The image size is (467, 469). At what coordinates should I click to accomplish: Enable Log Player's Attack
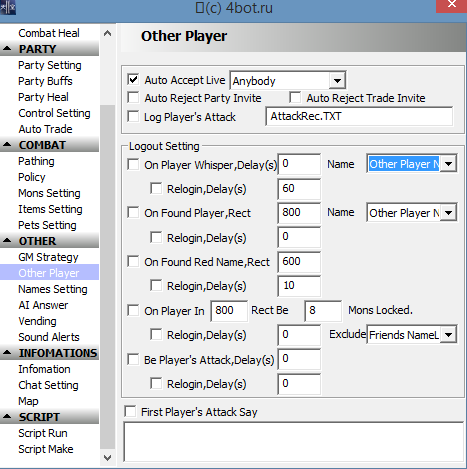click(133, 116)
